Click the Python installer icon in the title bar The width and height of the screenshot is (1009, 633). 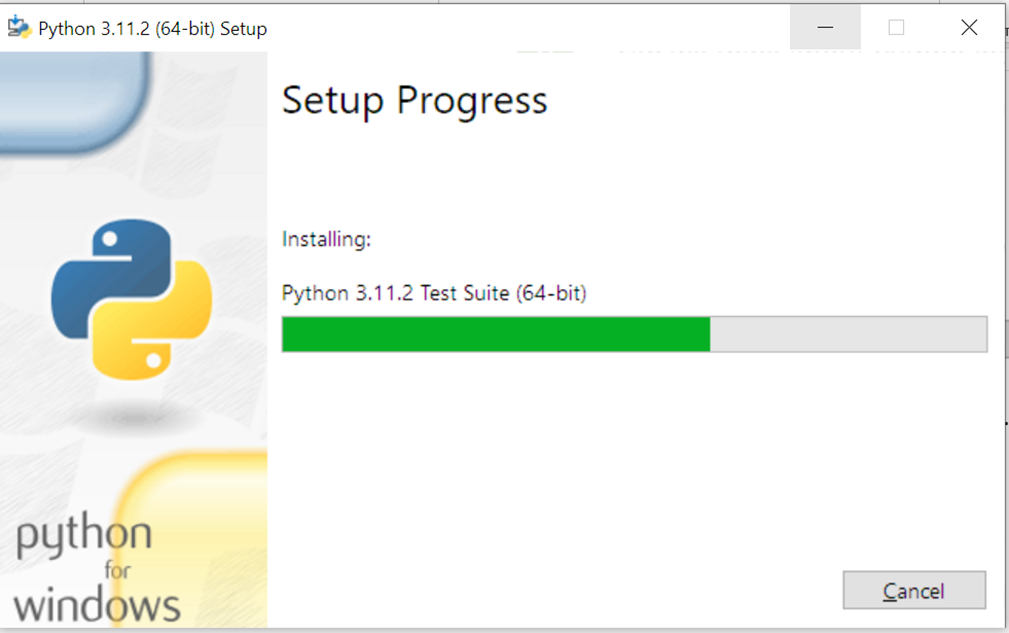coord(19,27)
